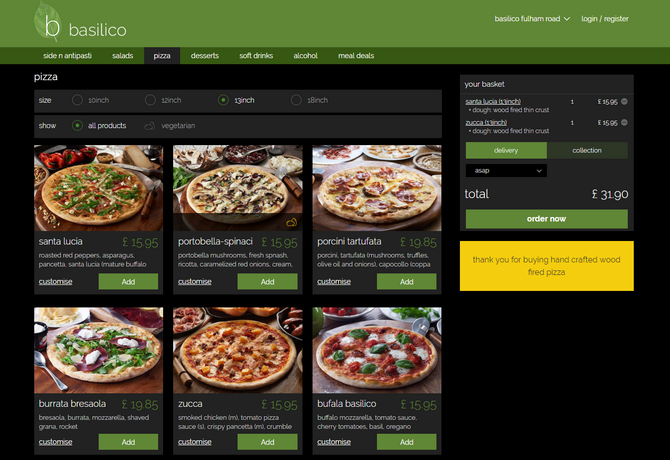Click the zucca pizza title text
670x460 pixels.
click(190, 404)
